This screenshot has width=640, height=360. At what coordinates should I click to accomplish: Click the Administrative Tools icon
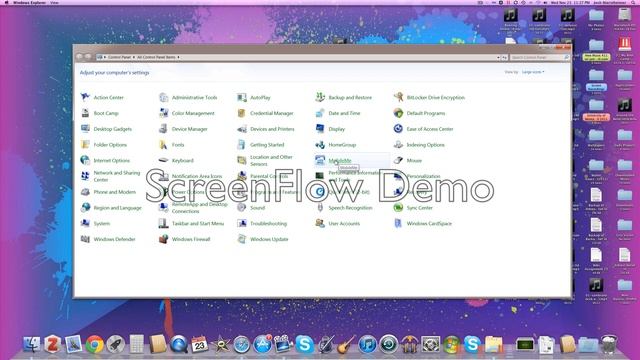pos(163,97)
